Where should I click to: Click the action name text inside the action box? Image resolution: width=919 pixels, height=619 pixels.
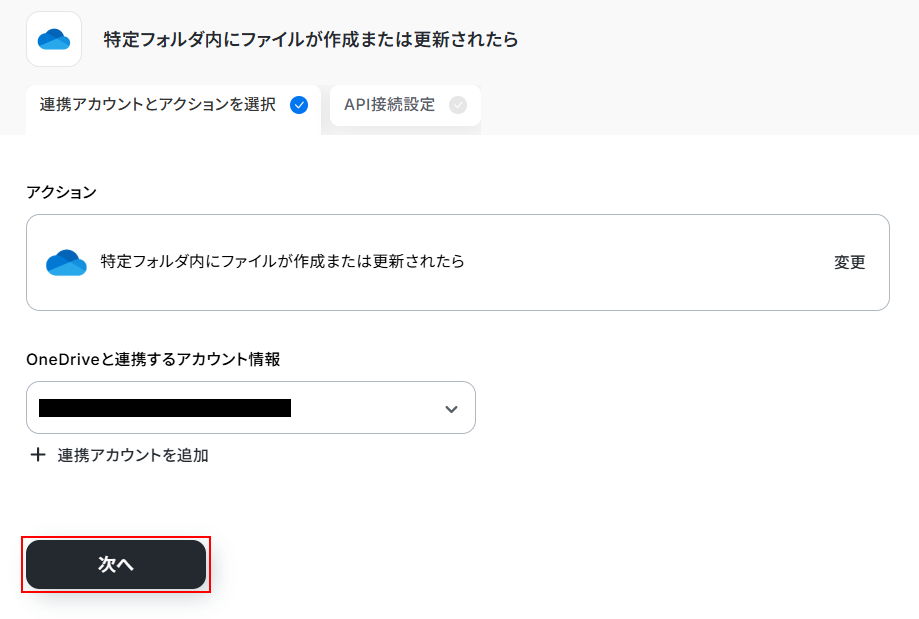pos(283,262)
